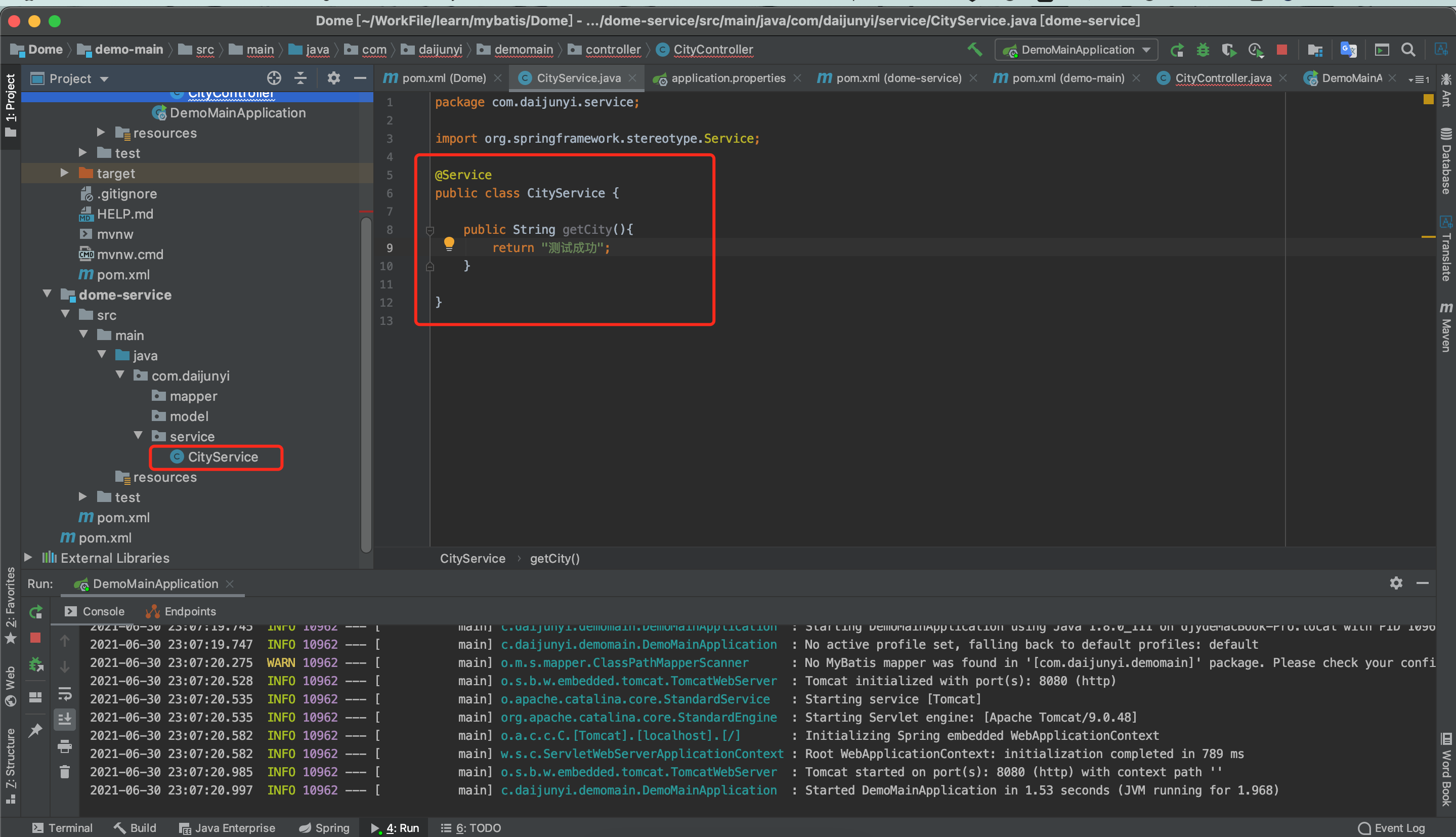The width and height of the screenshot is (1456, 837).
Task: Start debugging with the bug icon
Action: click(1203, 50)
